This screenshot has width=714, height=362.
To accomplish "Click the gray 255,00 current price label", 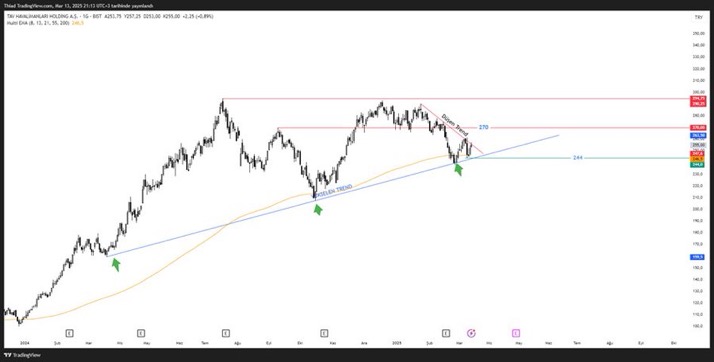I will 698,145.
